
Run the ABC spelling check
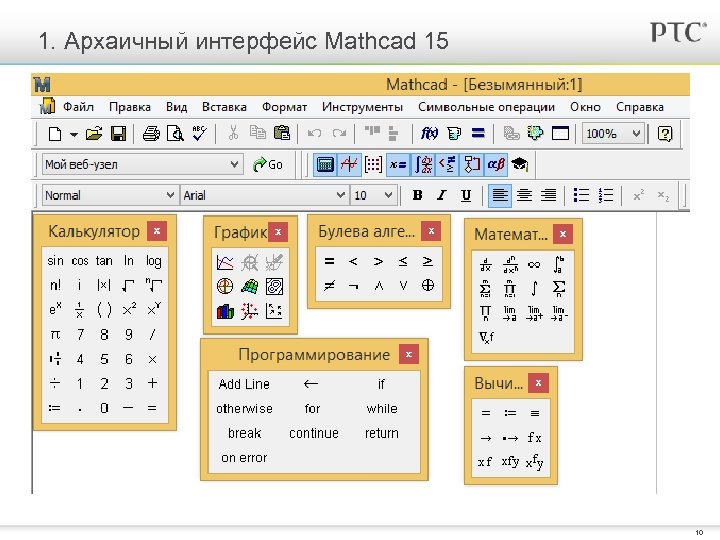coord(200,133)
